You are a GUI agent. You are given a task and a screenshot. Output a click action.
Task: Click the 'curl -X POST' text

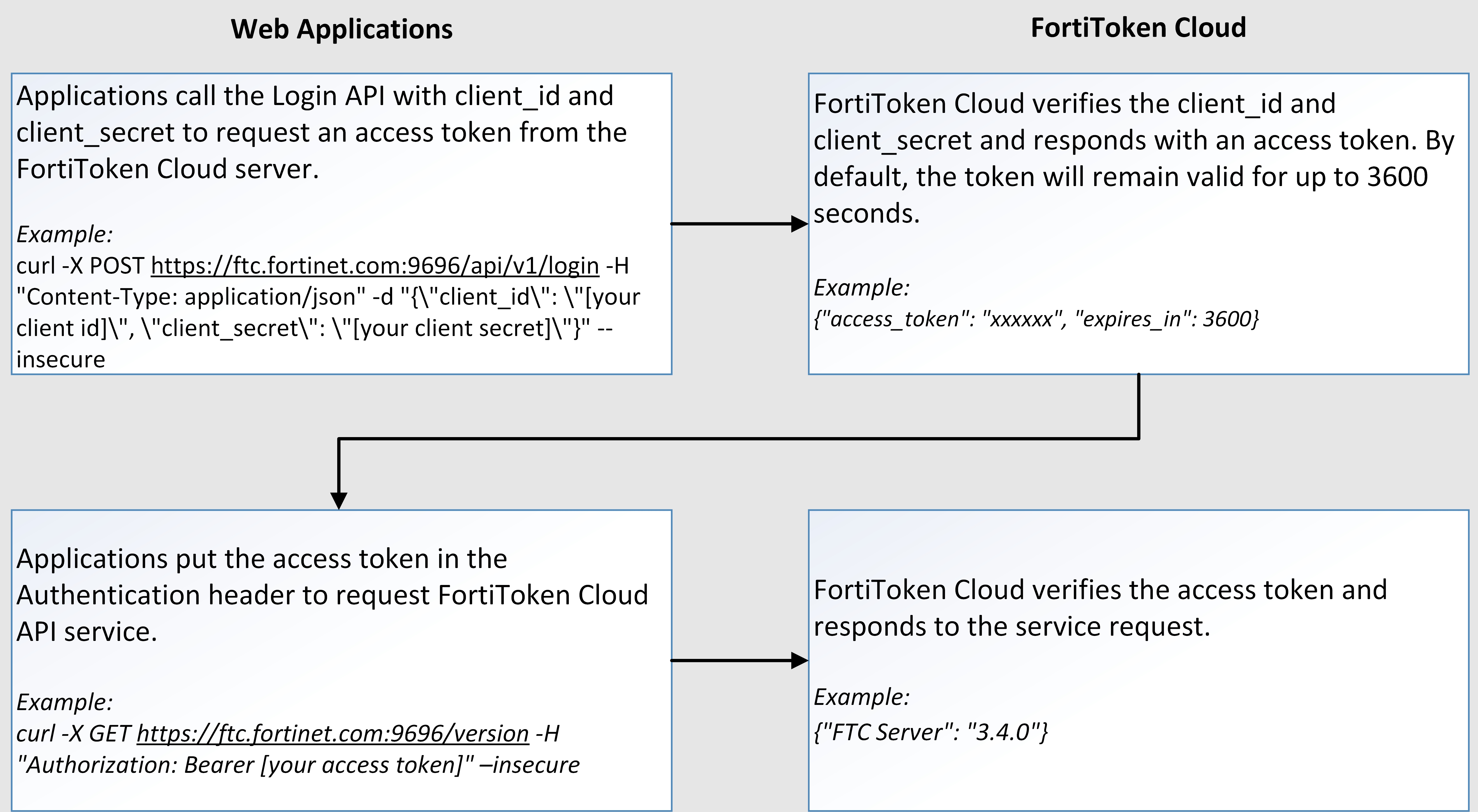(x=80, y=266)
